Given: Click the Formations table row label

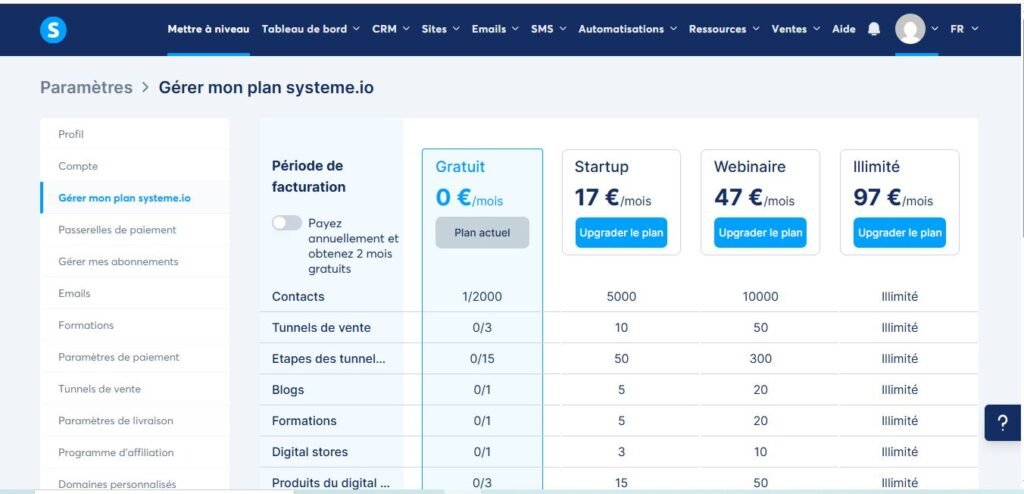Looking at the screenshot, I should click(x=304, y=421).
